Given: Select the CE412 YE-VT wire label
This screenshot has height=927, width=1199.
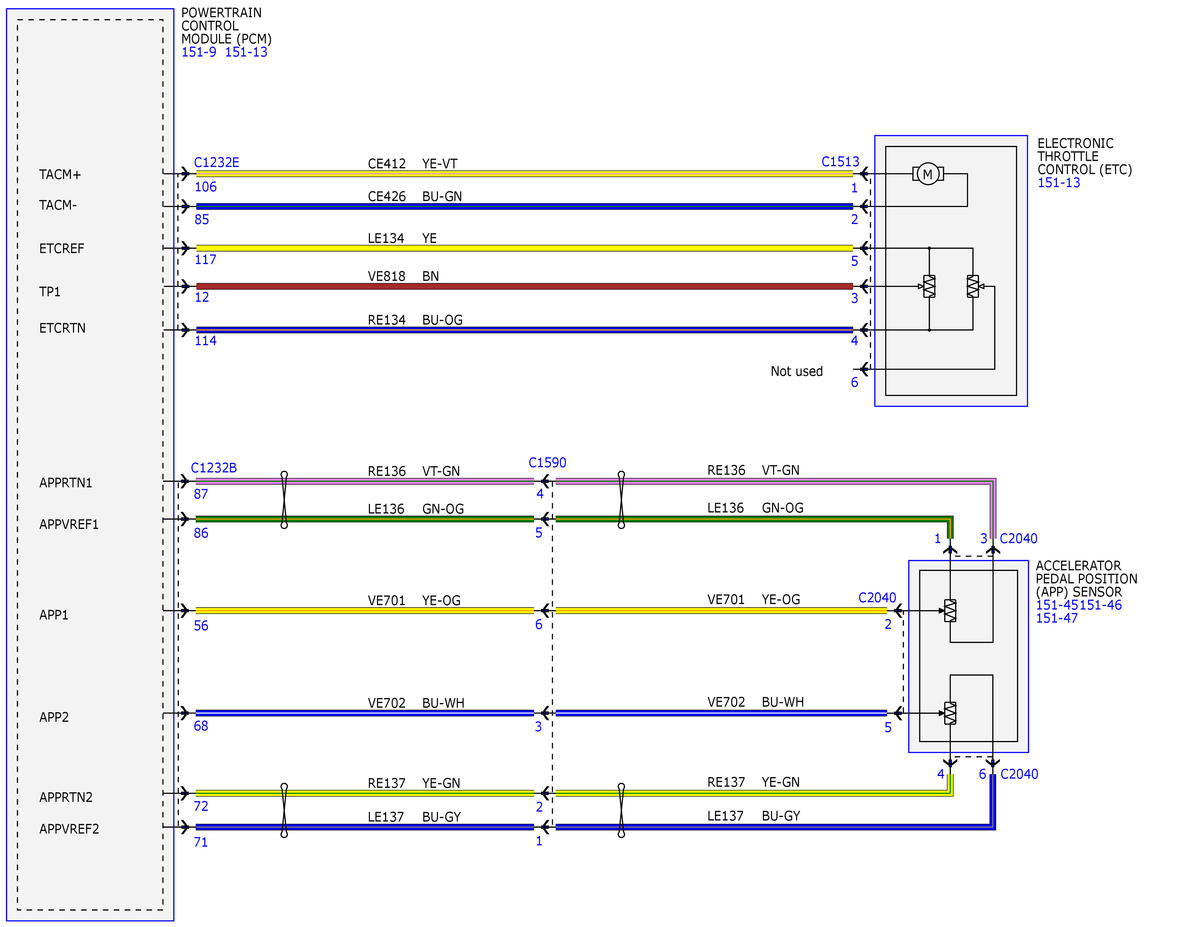Looking at the screenshot, I should [413, 164].
